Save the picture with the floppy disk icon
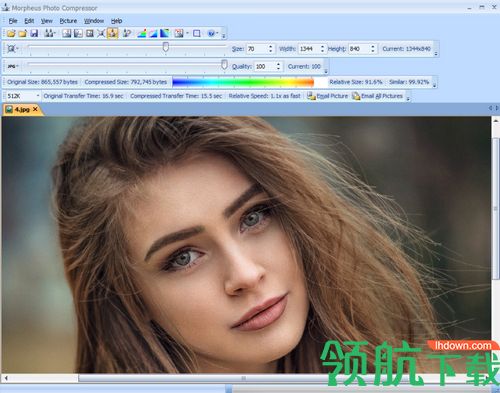Image resolution: width=500 pixels, height=393 pixels. tap(34, 33)
